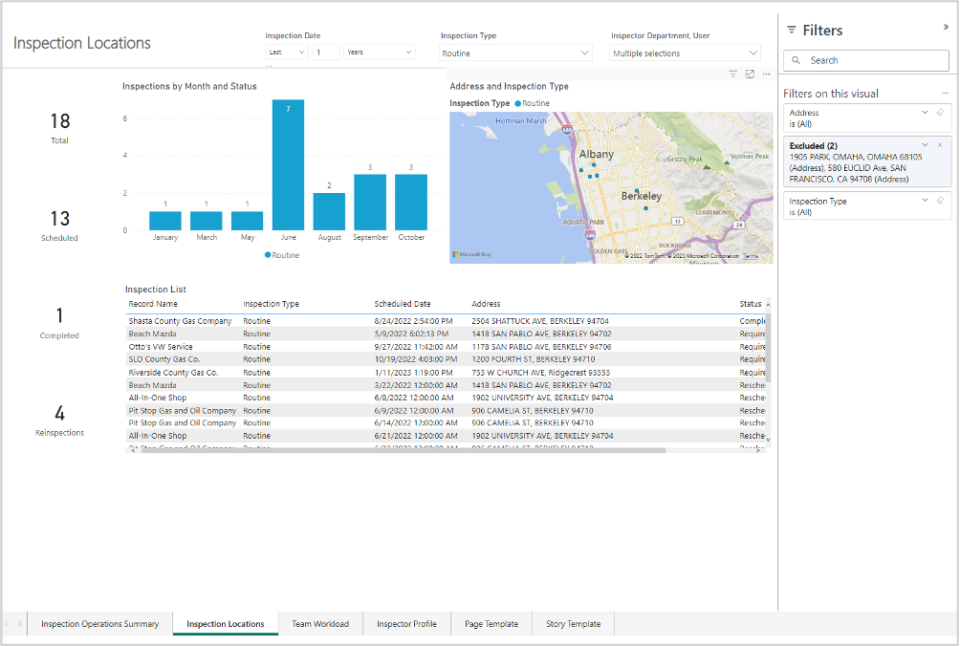Open more options menu of the map visual

point(766,74)
